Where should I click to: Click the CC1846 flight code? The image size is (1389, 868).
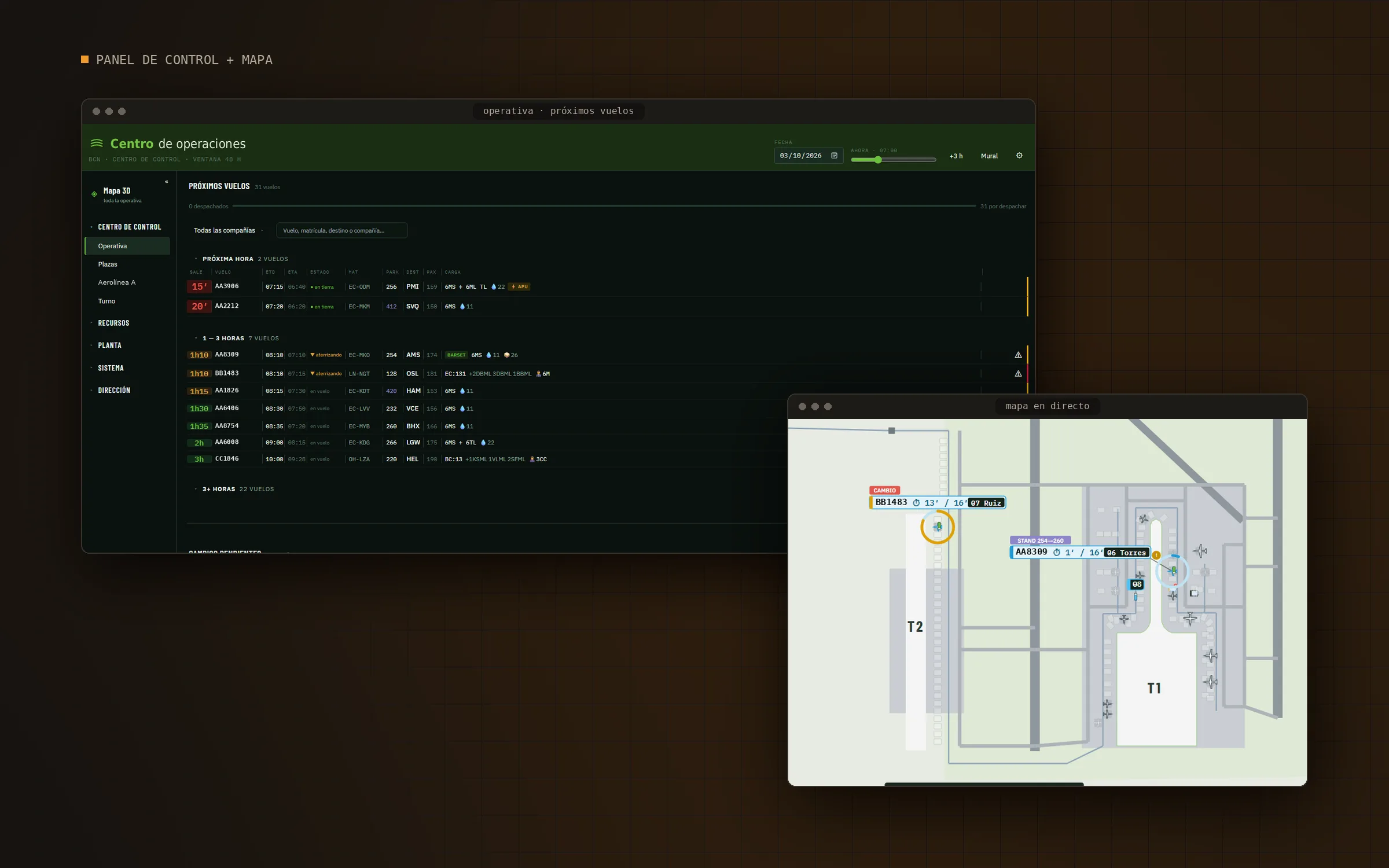(227, 459)
